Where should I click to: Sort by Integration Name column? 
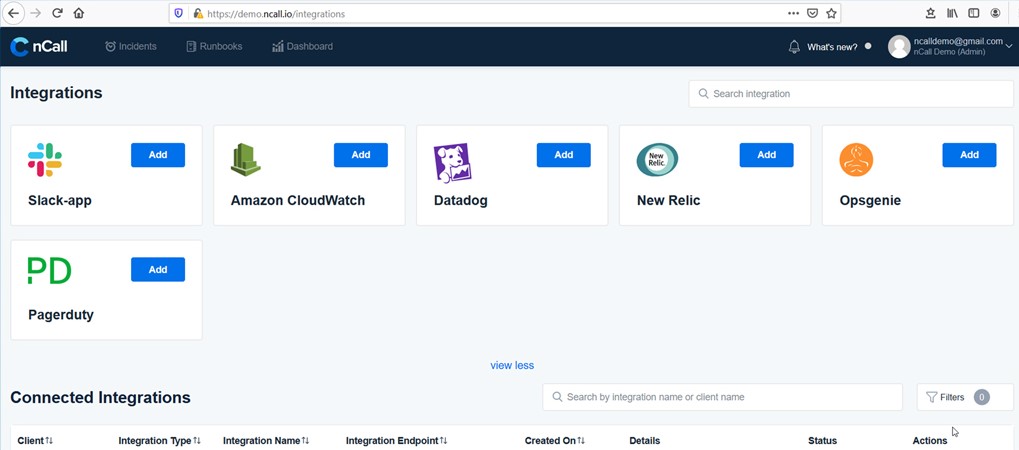click(305, 441)
